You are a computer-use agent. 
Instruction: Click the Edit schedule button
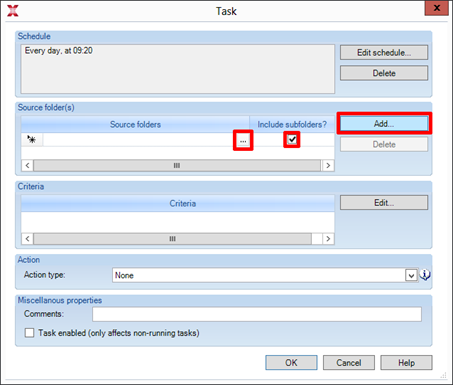(384, 53)
